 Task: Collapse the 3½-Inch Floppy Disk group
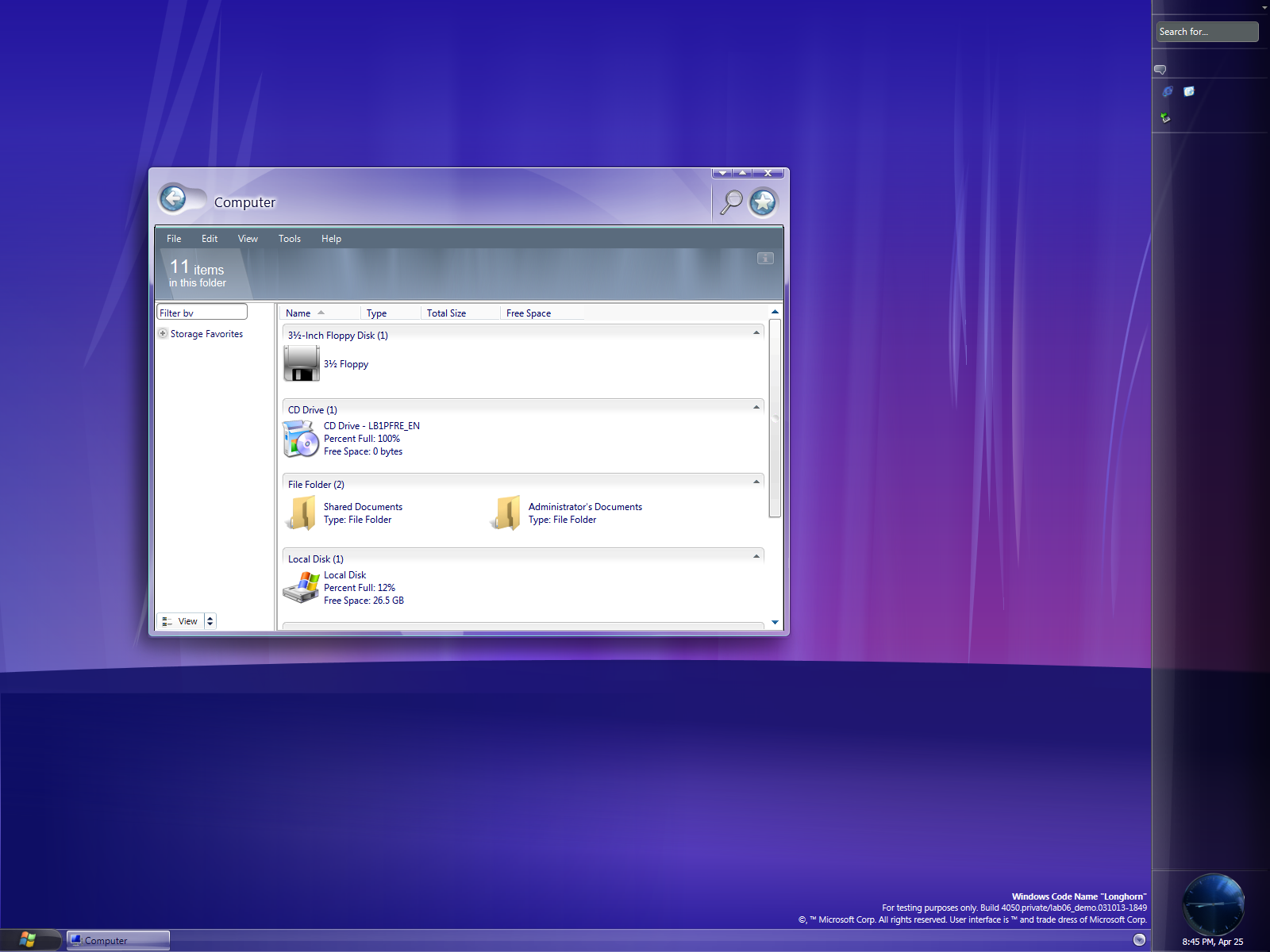tap(756, 332)
